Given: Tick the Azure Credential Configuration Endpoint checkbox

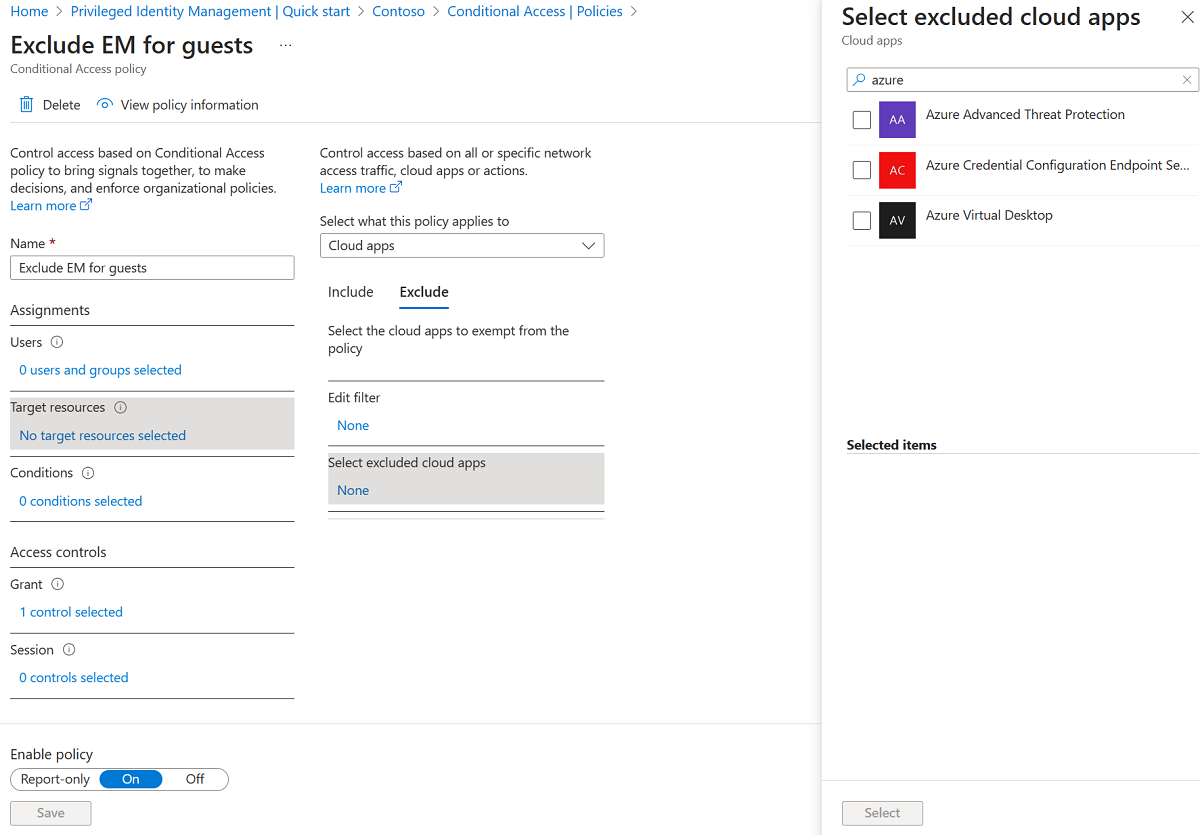Looking at the screenshot, I should (x=862, y=170).
